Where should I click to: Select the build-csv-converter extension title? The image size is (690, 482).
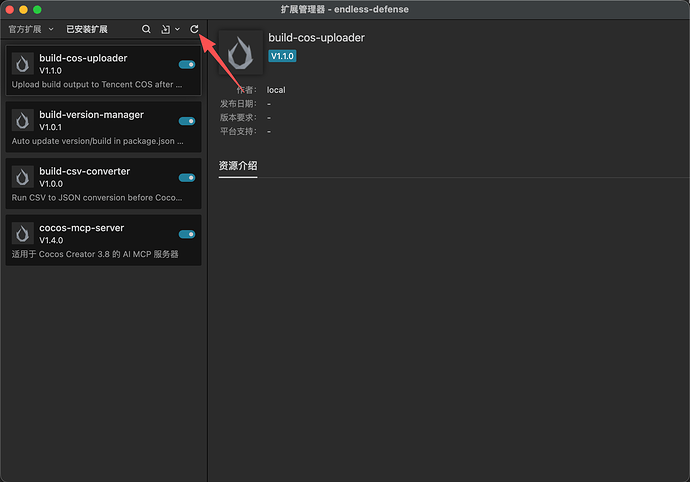(84, 171)
